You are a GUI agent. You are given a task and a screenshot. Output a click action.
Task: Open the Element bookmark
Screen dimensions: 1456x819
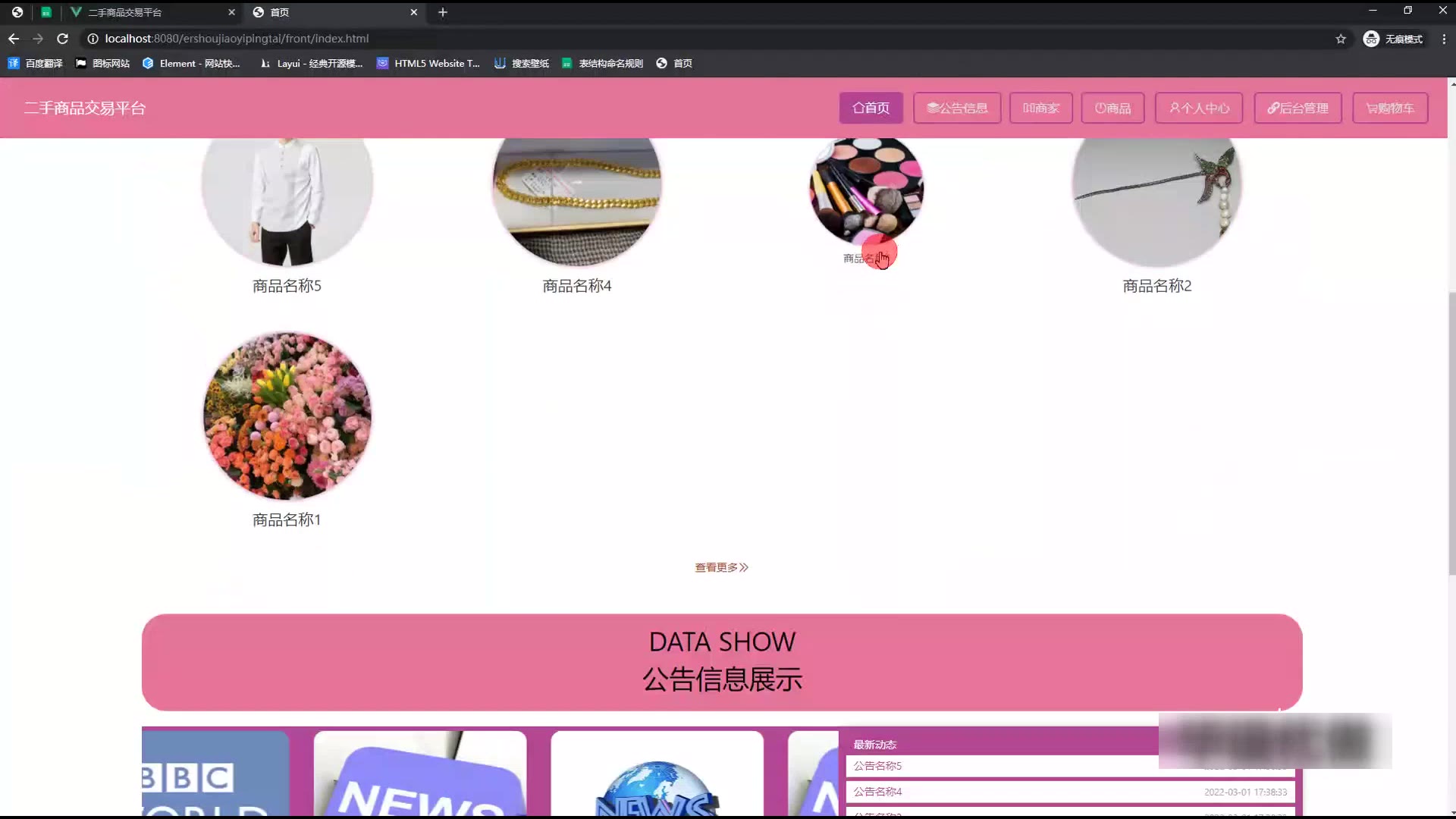(191, 64)
